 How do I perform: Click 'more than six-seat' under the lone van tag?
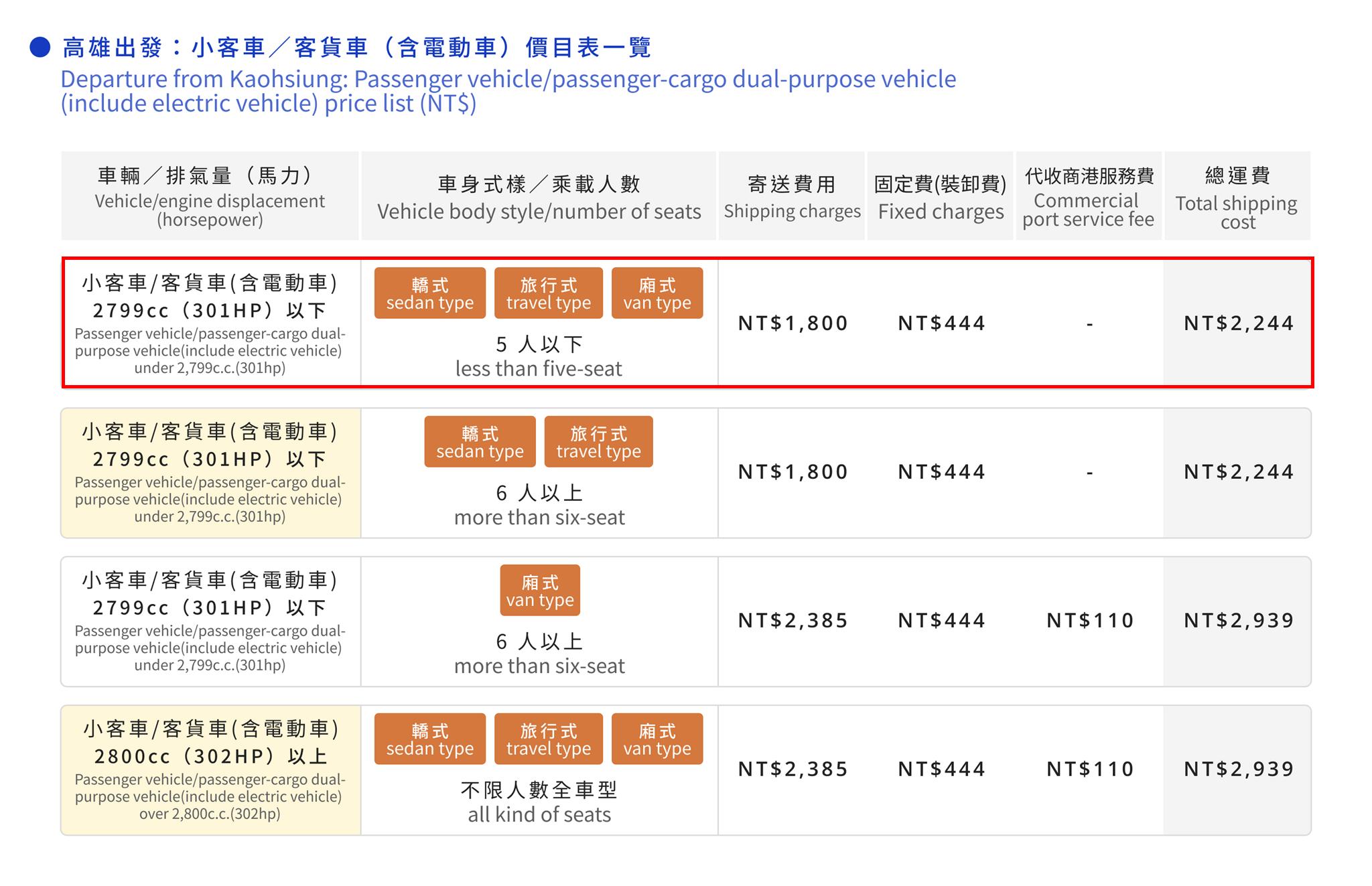point(539,666)
